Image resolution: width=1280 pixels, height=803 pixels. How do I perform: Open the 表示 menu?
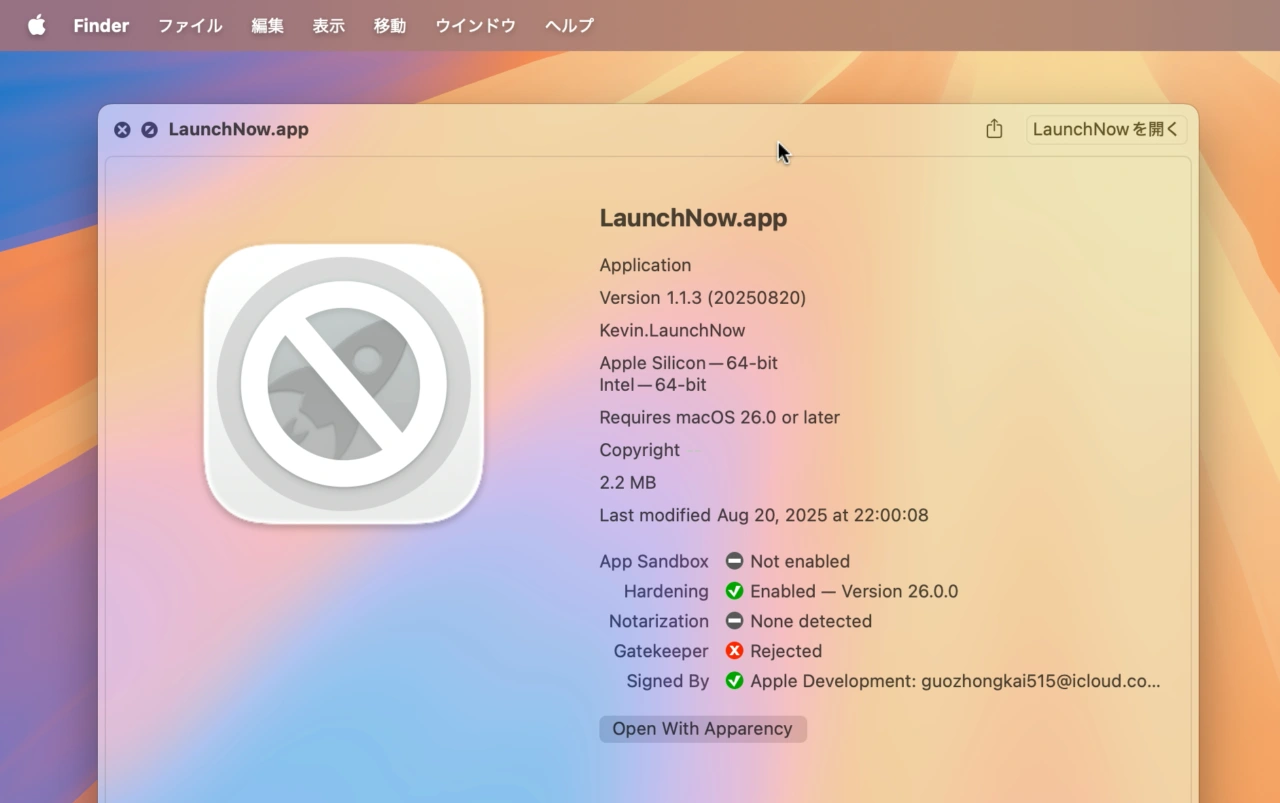[328, 25]
